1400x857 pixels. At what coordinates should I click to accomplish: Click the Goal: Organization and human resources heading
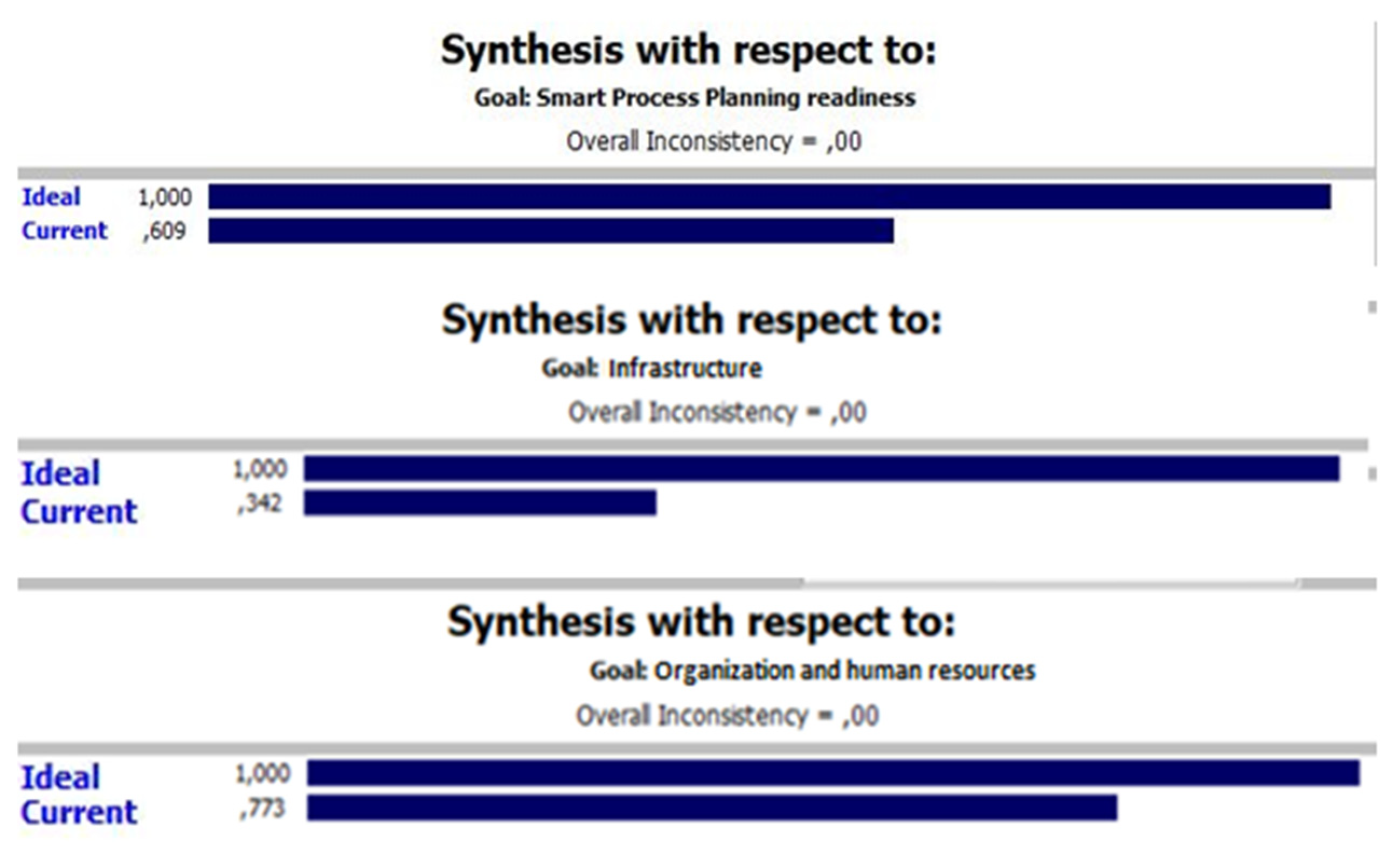tap(813, 671)
